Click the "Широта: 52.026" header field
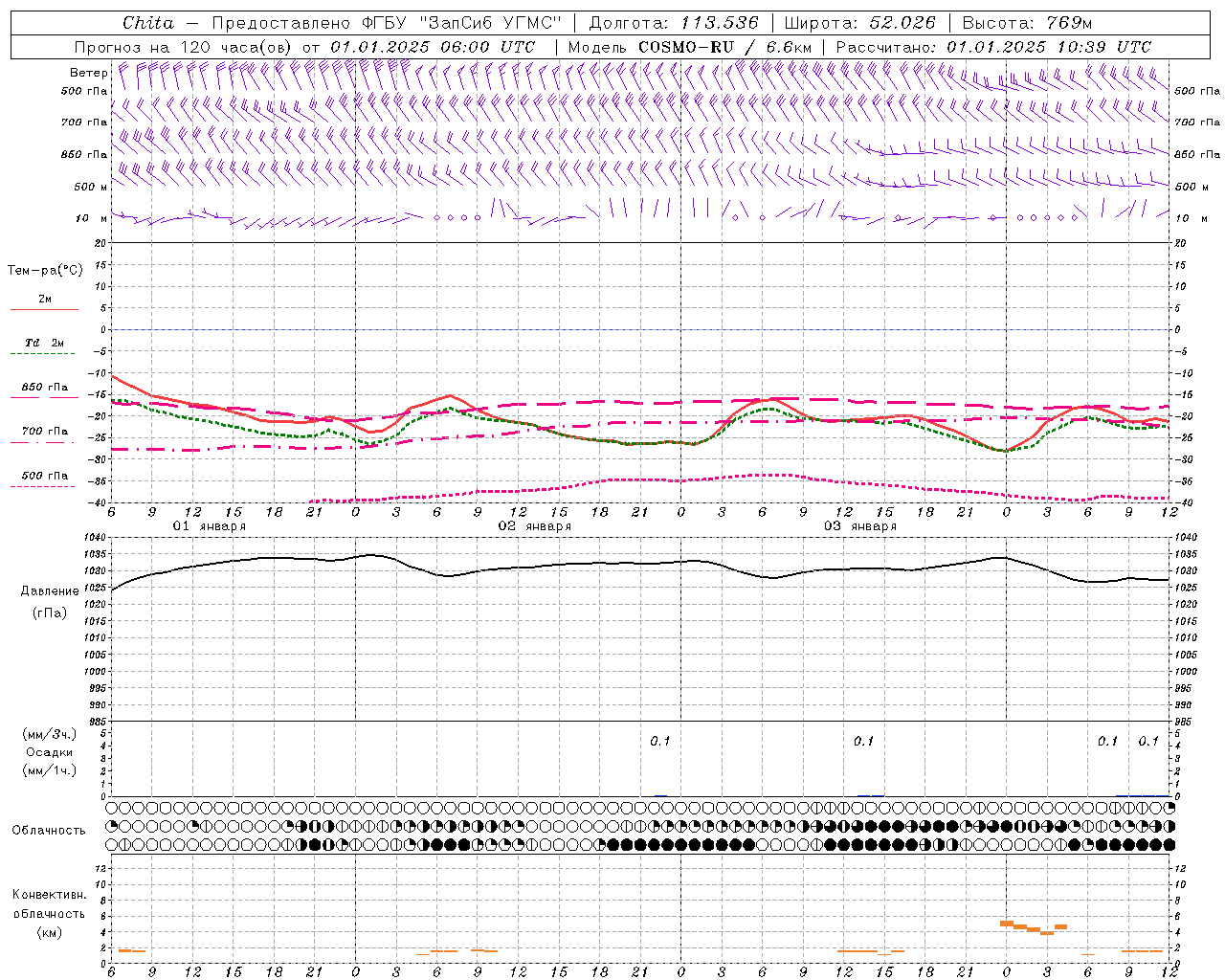1225x980 pixels. click(x=859, y=23)
